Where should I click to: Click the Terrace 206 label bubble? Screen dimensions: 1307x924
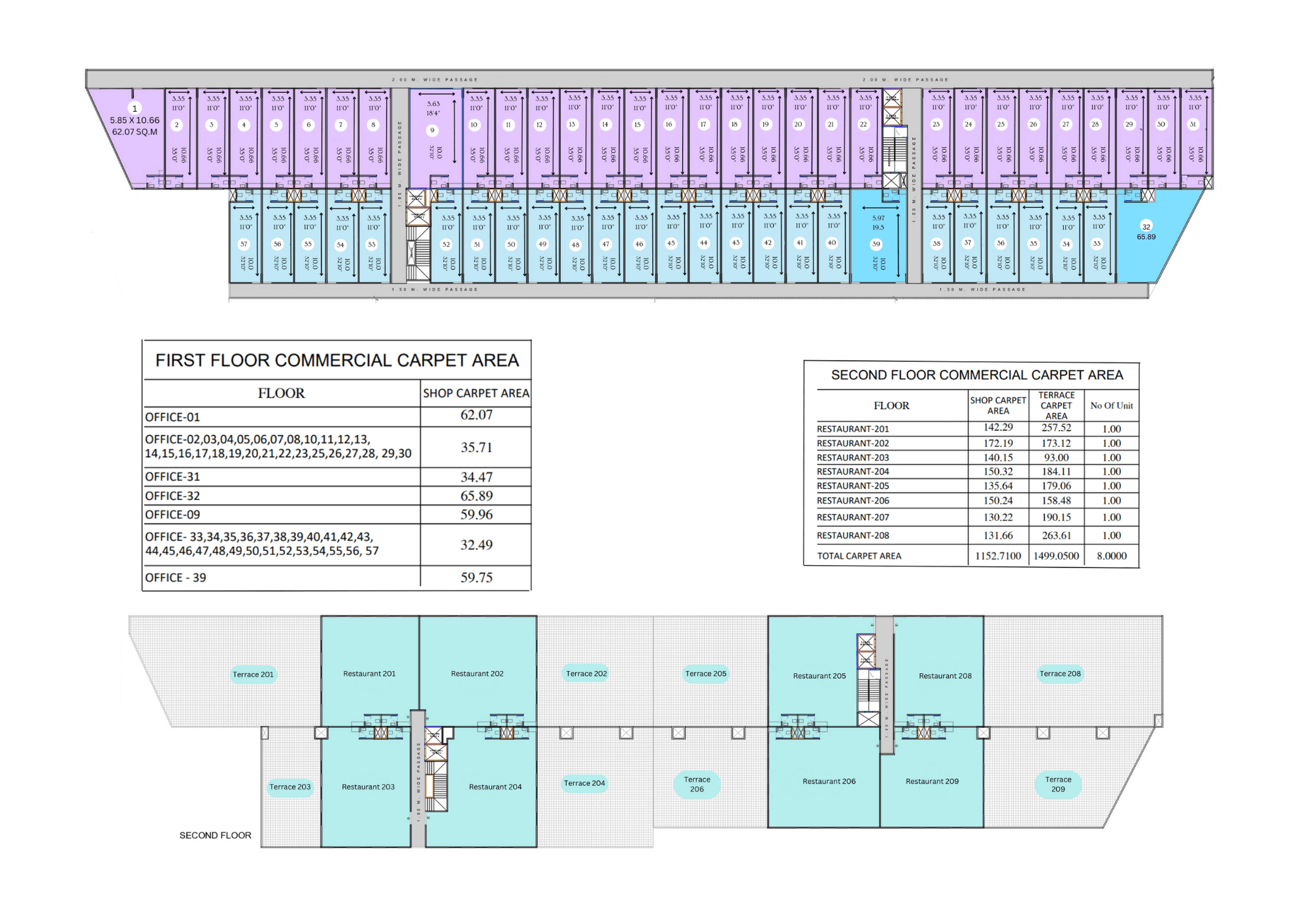(x=697, y=784)
